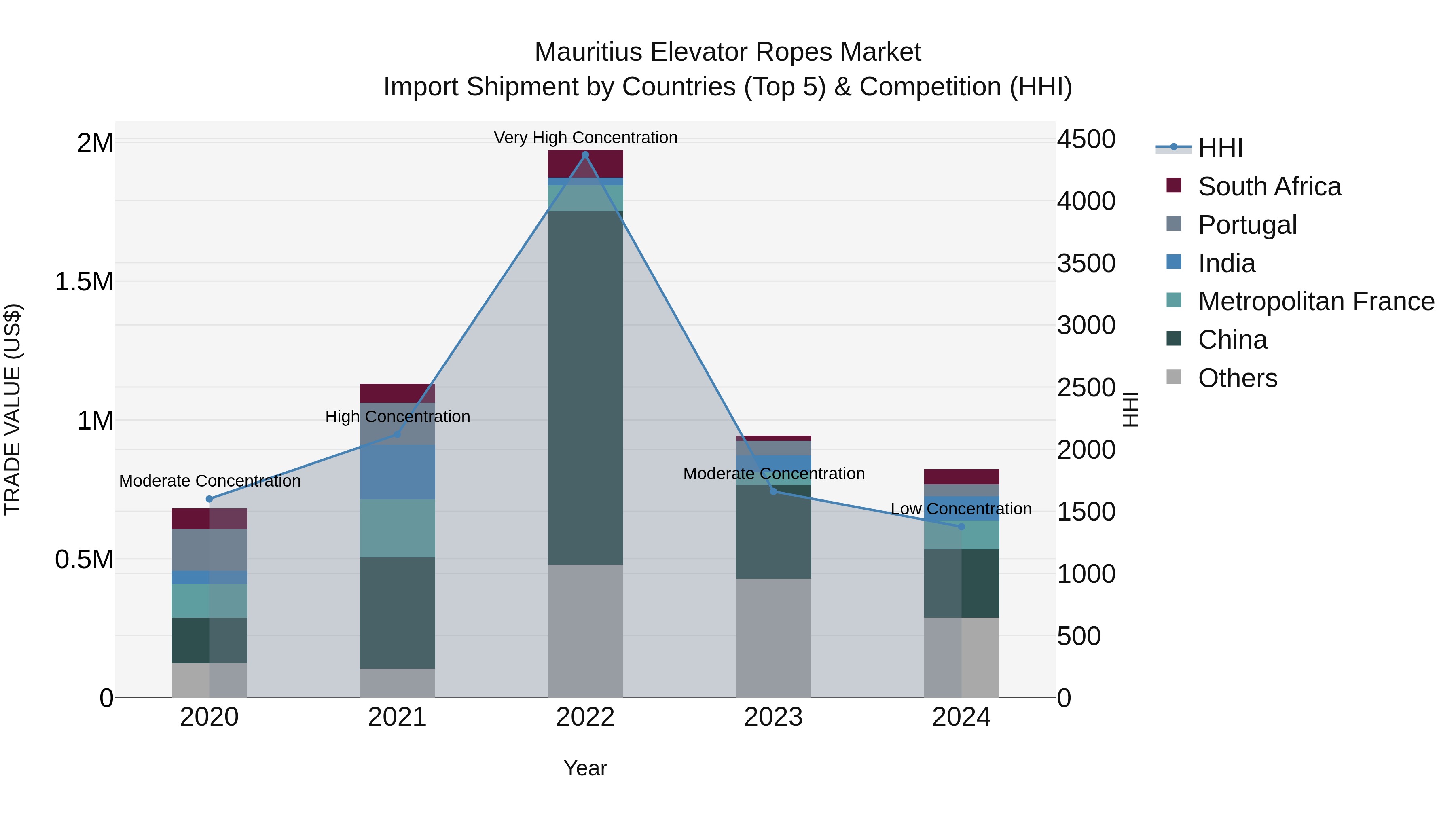Viewport: 1456px width, 819px height.
Task: Toggle the HHI line legend entry
Action: (1200, 148)
